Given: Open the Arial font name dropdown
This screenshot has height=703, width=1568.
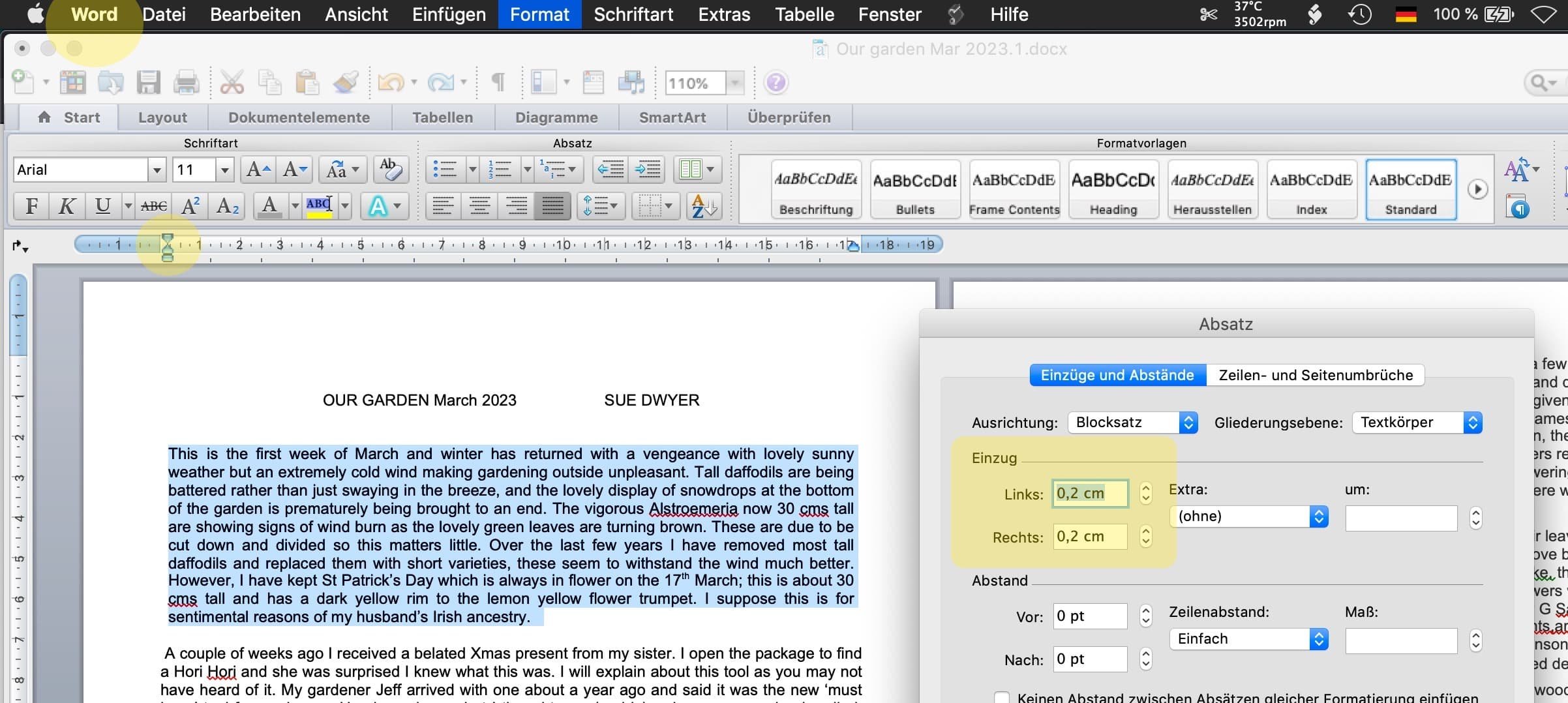Looking at the screenshot, I should (157, 170).
